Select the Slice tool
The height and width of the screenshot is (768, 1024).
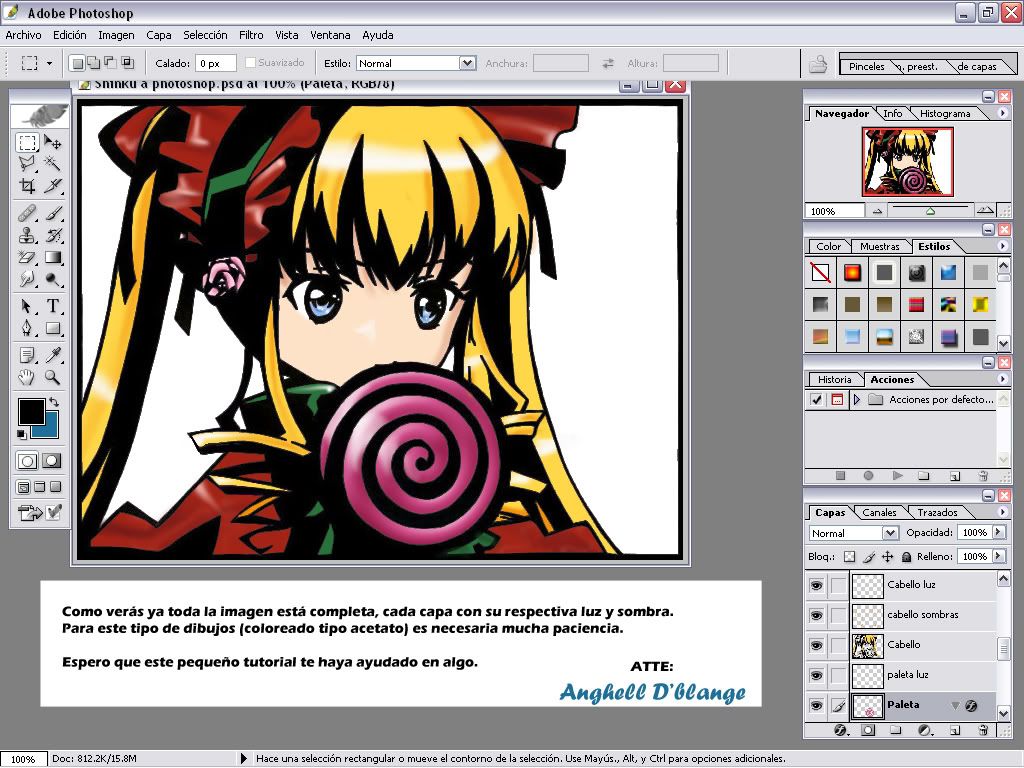(x=53, y=185)
